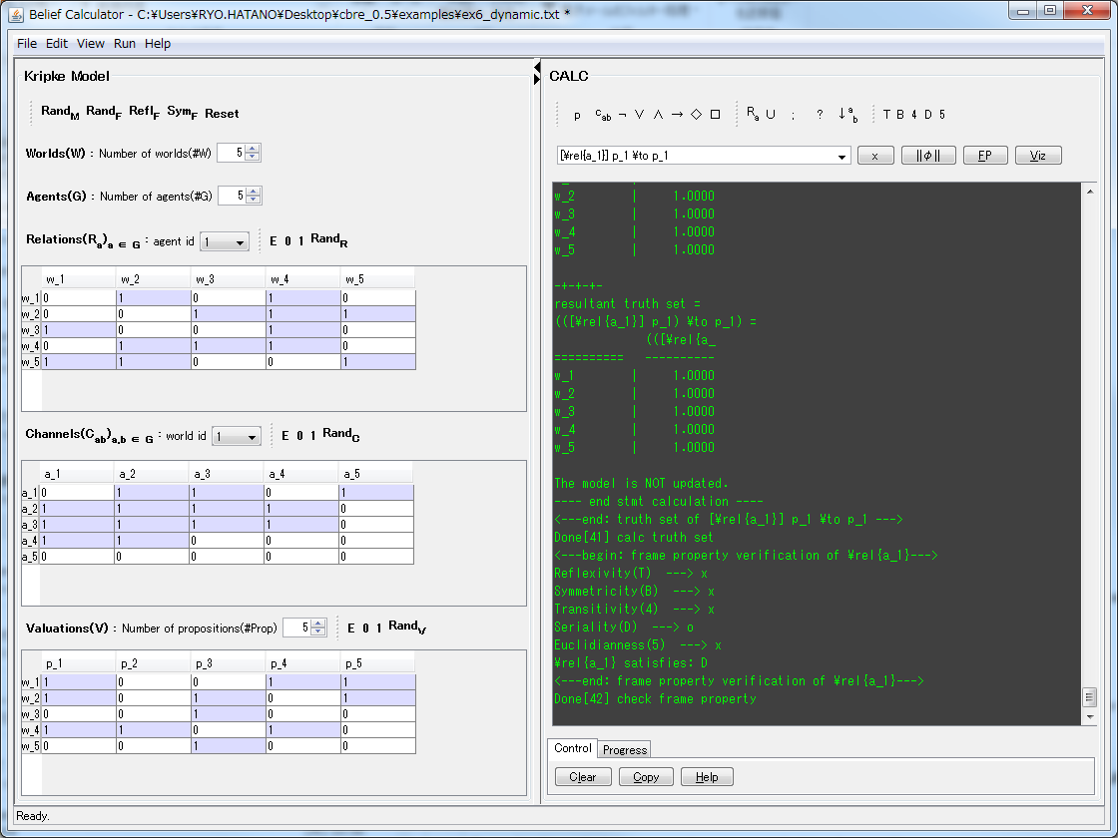
Task: Set Valuations matrix to E
Action: pyautogui.click(x=352, y=628)
